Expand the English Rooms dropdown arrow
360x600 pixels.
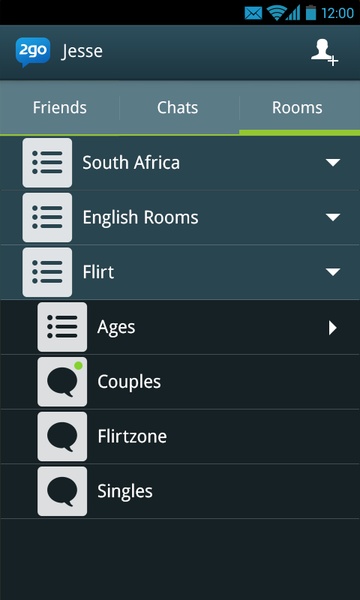333,218
